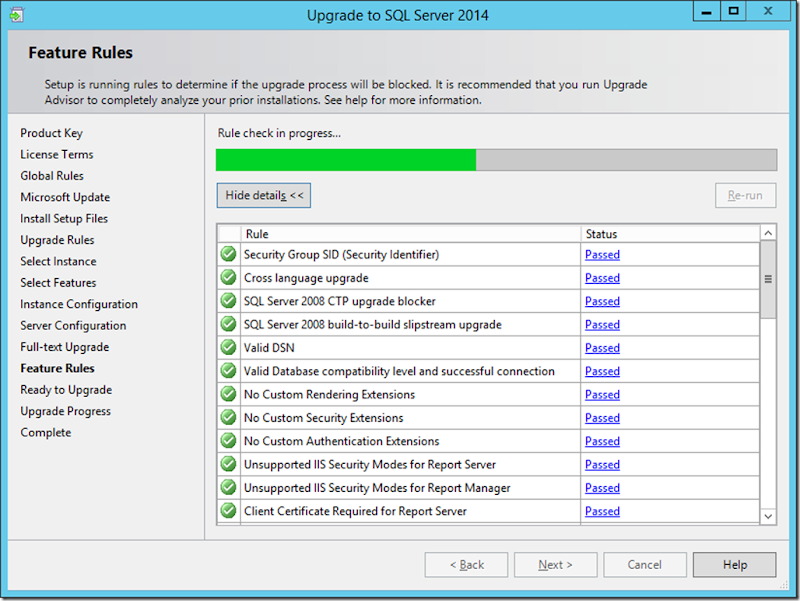Select Product Key step in sidebar
The width and height of the screenshot is (800, 601).
pyautogui.click(x=52, y=133)
